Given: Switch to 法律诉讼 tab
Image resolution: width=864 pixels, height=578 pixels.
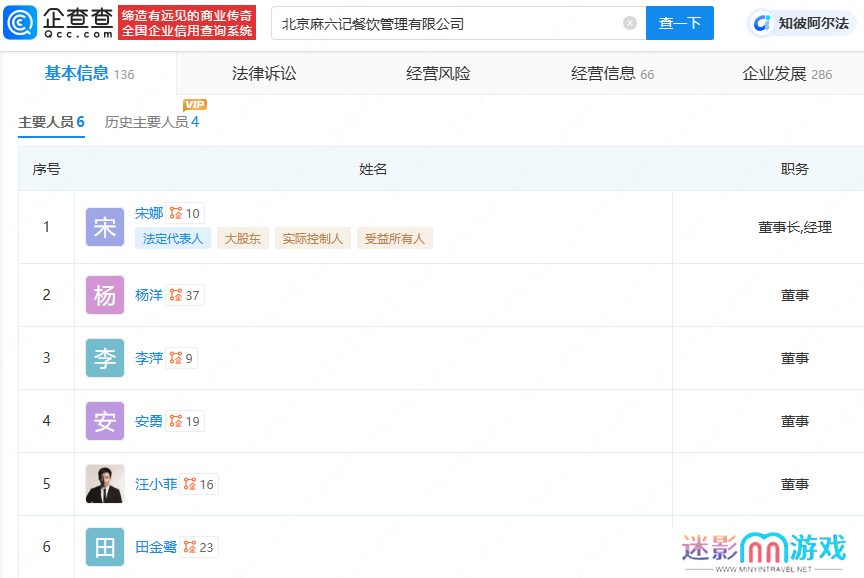Looking at the screenshot, I should click(264, 73).
